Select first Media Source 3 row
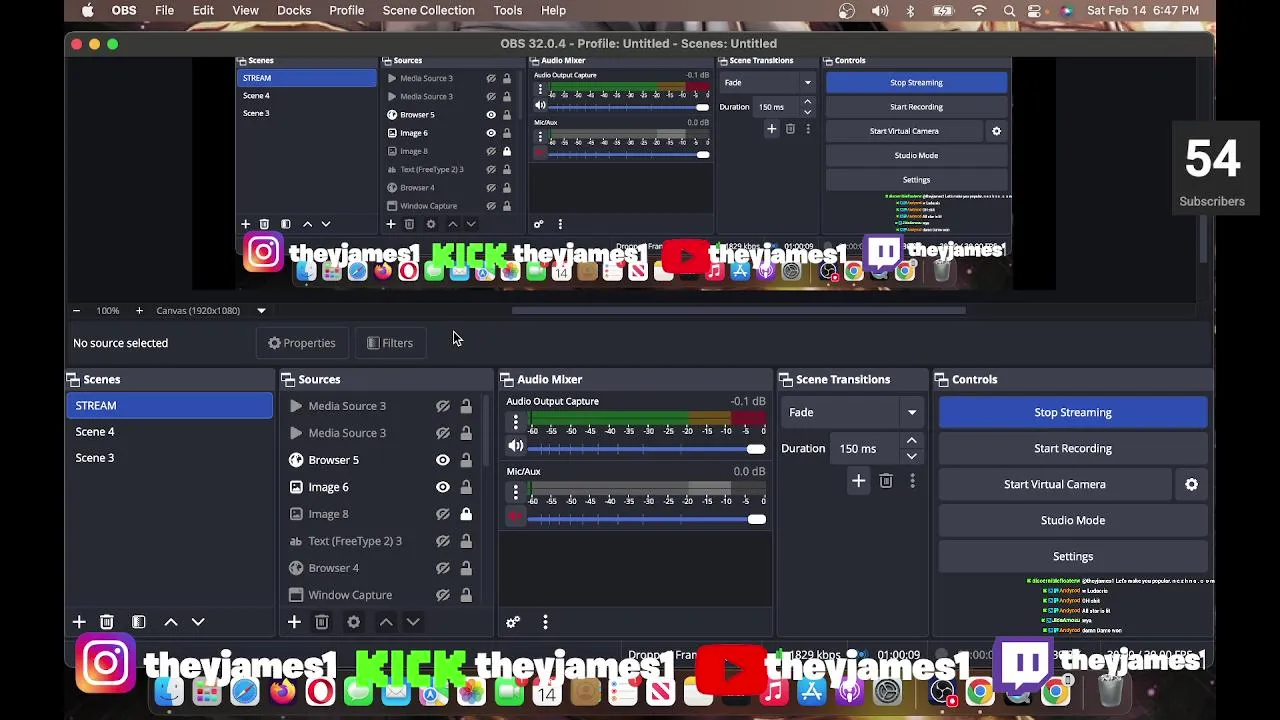The image size is (1280, 720). point(380,406)
